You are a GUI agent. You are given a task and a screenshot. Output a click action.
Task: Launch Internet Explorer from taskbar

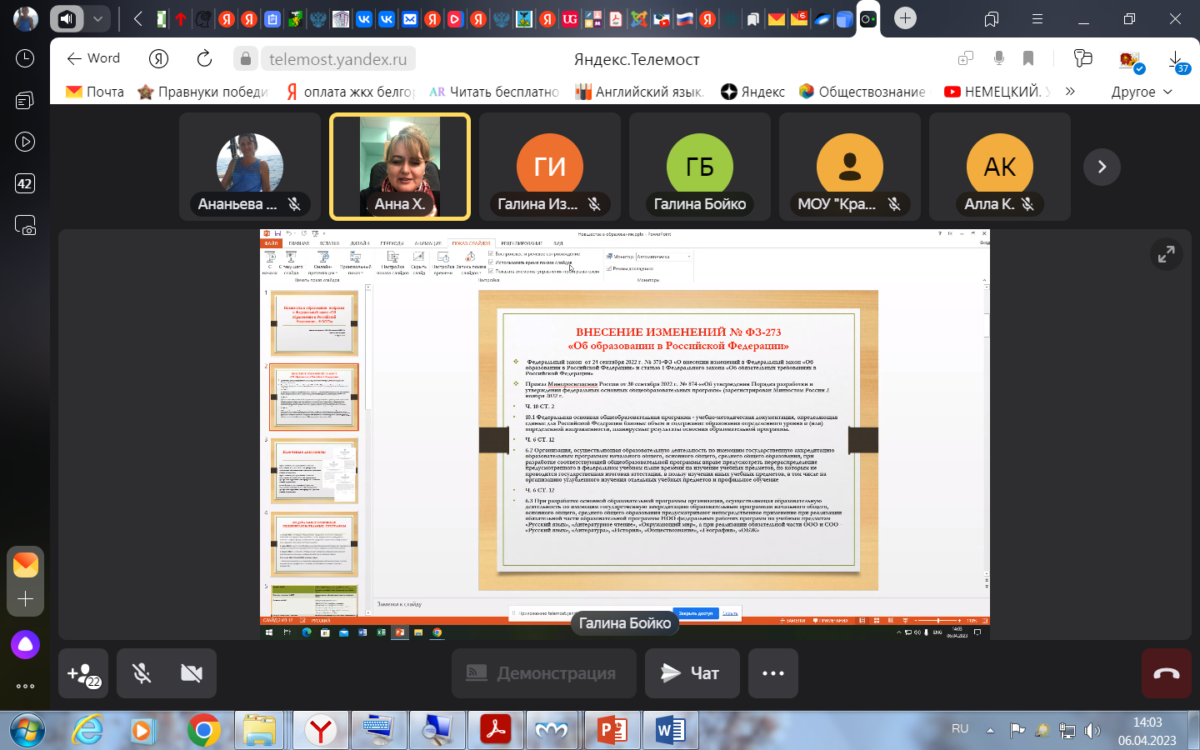point(87,729)
